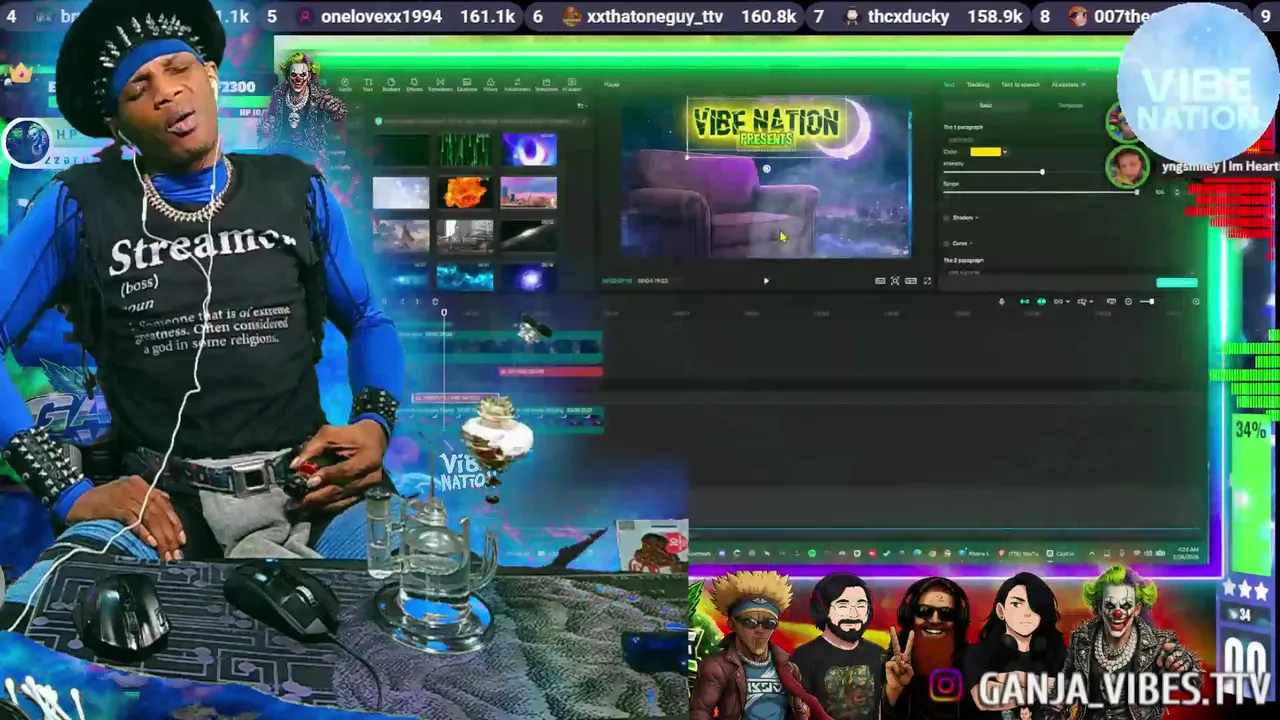1280x720 pixels.
Task: Select the green matrix rain thumbnail
Action: click(x=465, y=150)
